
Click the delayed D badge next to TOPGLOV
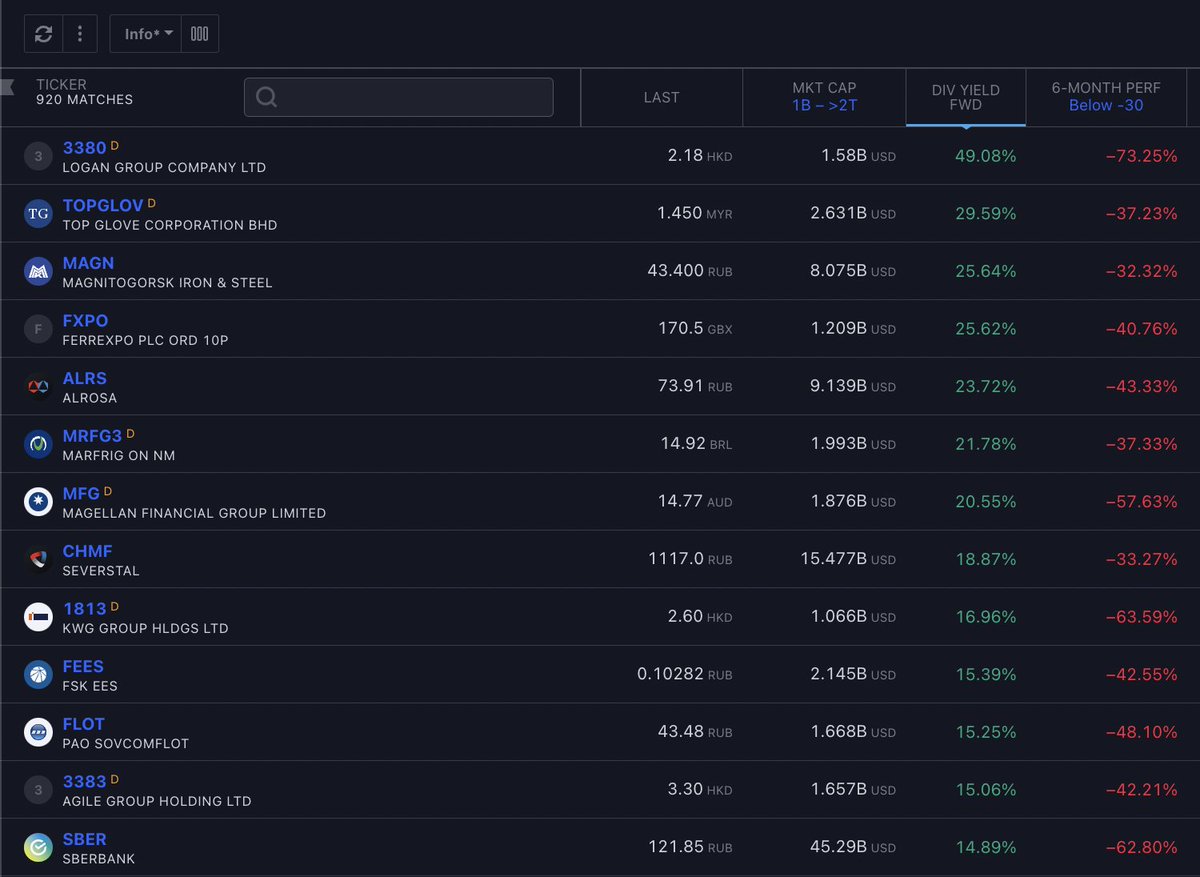tap(152, 203)
